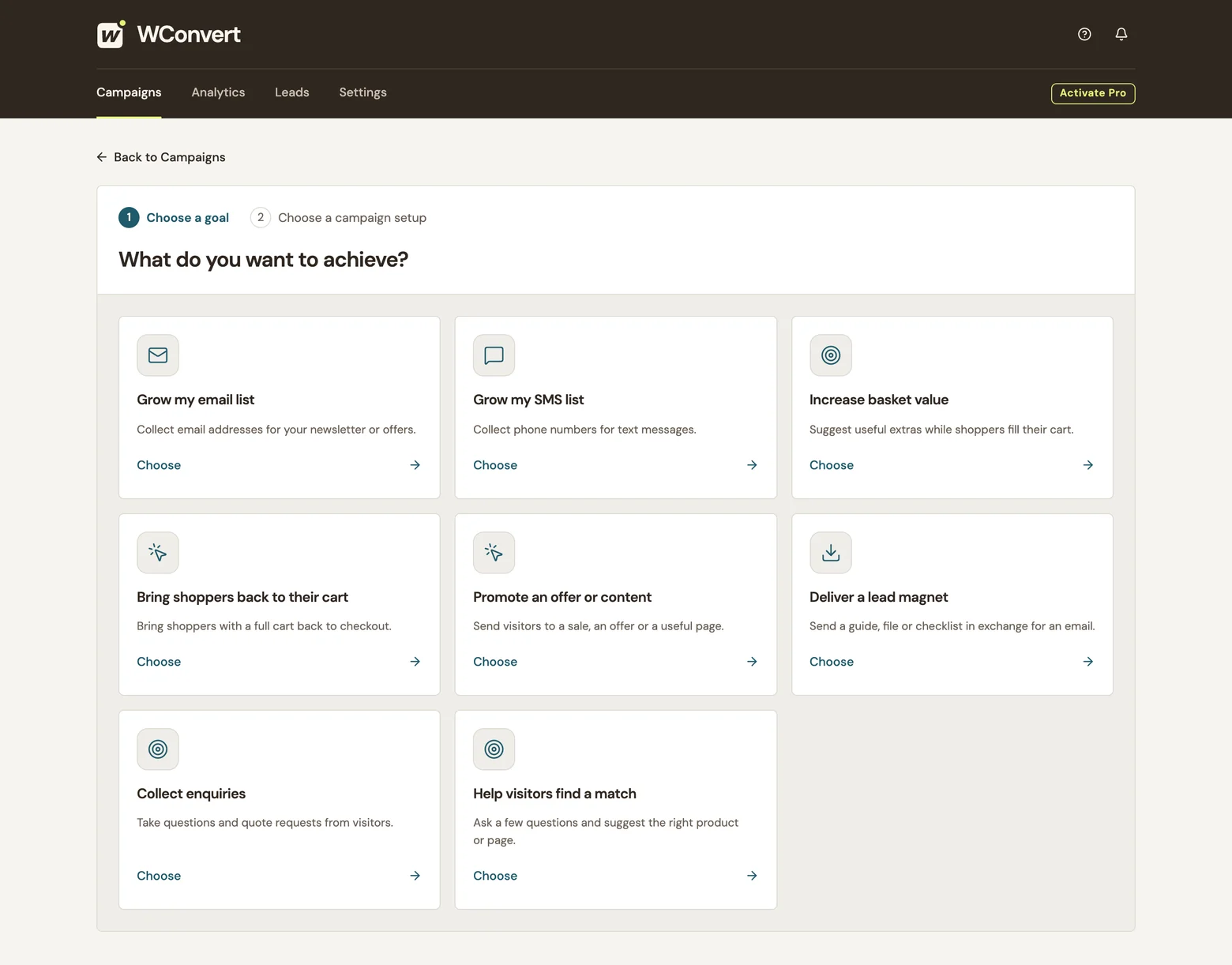Click the WConvert logo icon
The height and width of the screenshot is (965, 1232).
[x=111, y=34]
